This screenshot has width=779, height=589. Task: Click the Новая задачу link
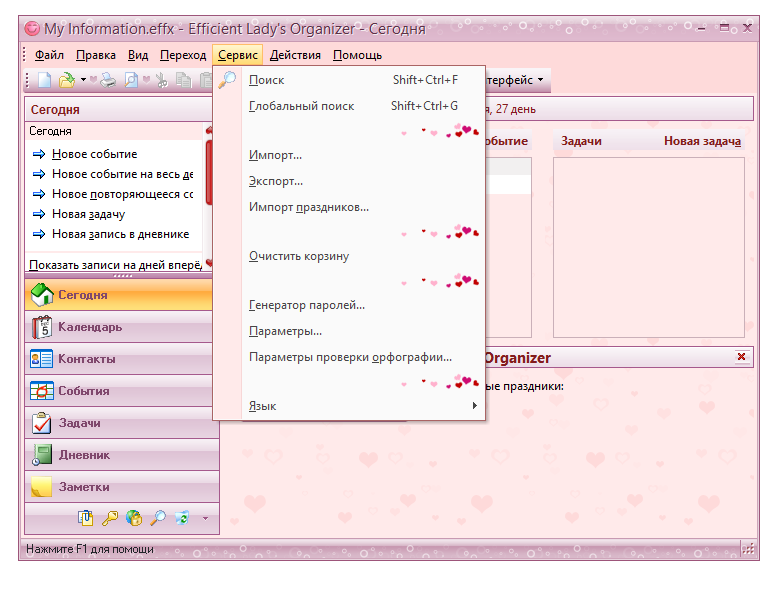(x=88, y=214)
